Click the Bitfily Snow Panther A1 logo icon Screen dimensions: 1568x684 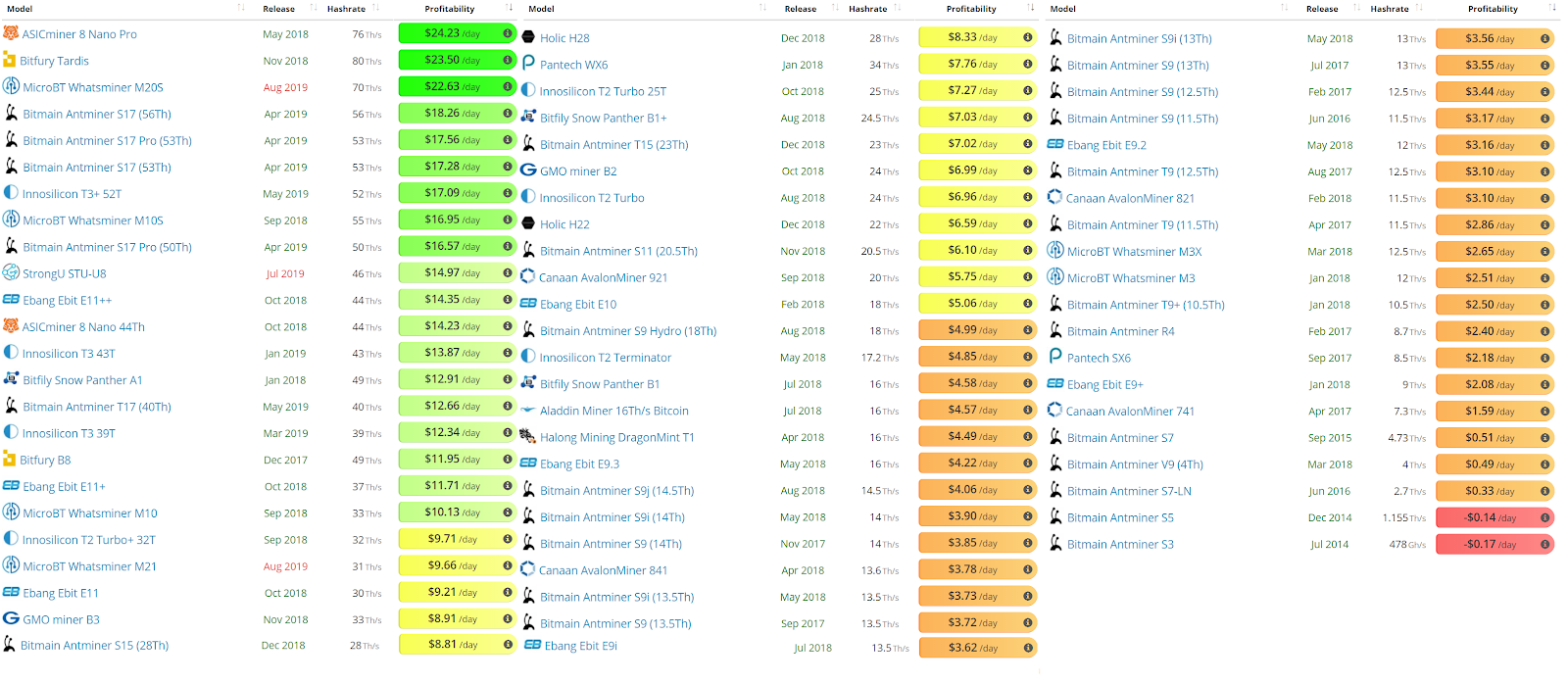11,379
